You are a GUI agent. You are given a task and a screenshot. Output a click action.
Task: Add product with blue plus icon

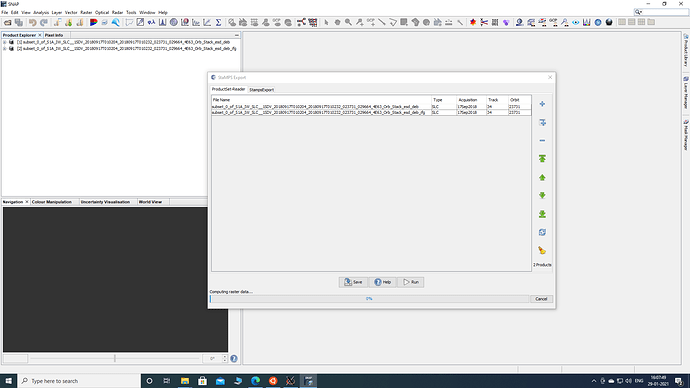tap(542, 104)
